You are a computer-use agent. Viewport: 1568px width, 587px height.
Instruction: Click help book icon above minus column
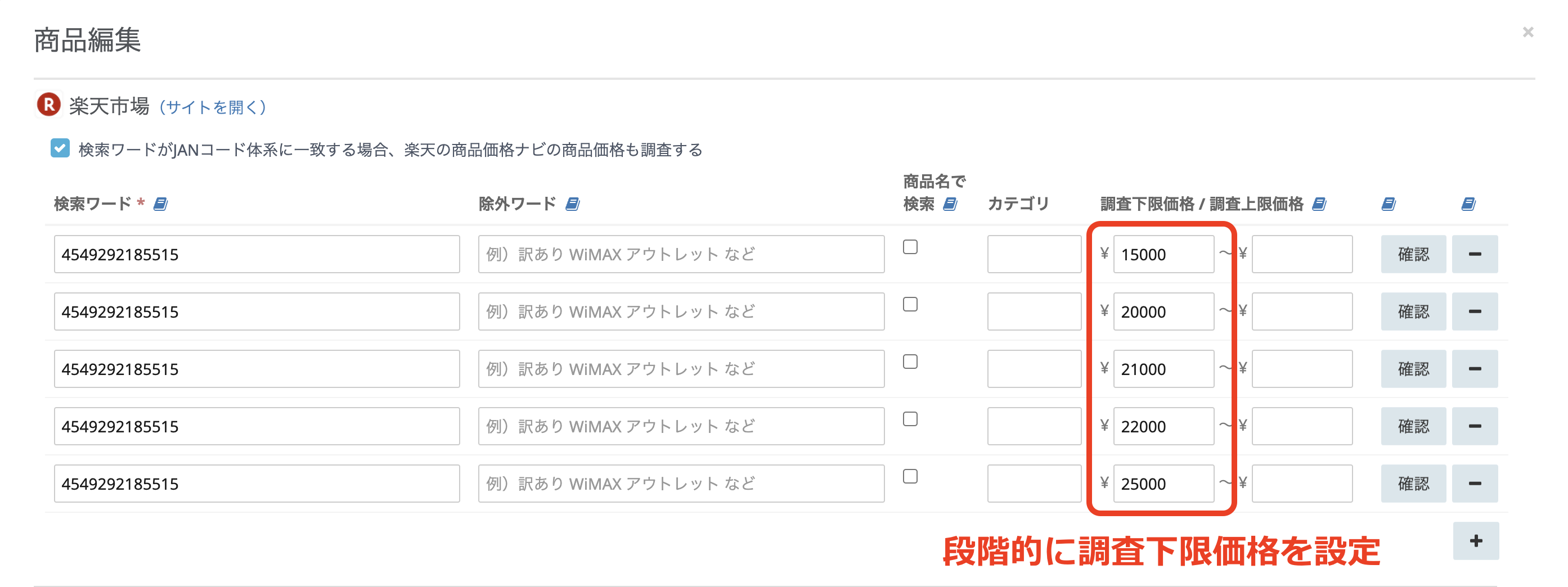pyautogui.click(x=1469, y=205)
